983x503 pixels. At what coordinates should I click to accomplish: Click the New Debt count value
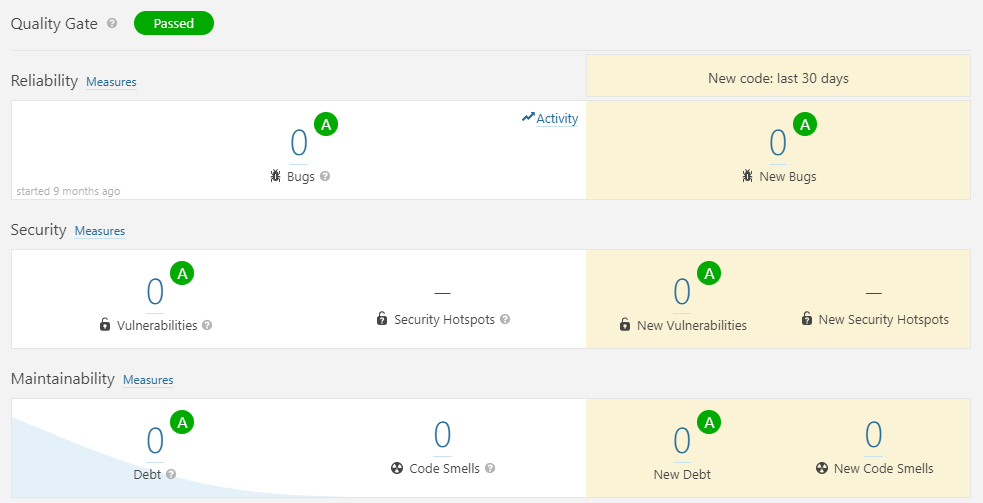click(x=682, y=440)
